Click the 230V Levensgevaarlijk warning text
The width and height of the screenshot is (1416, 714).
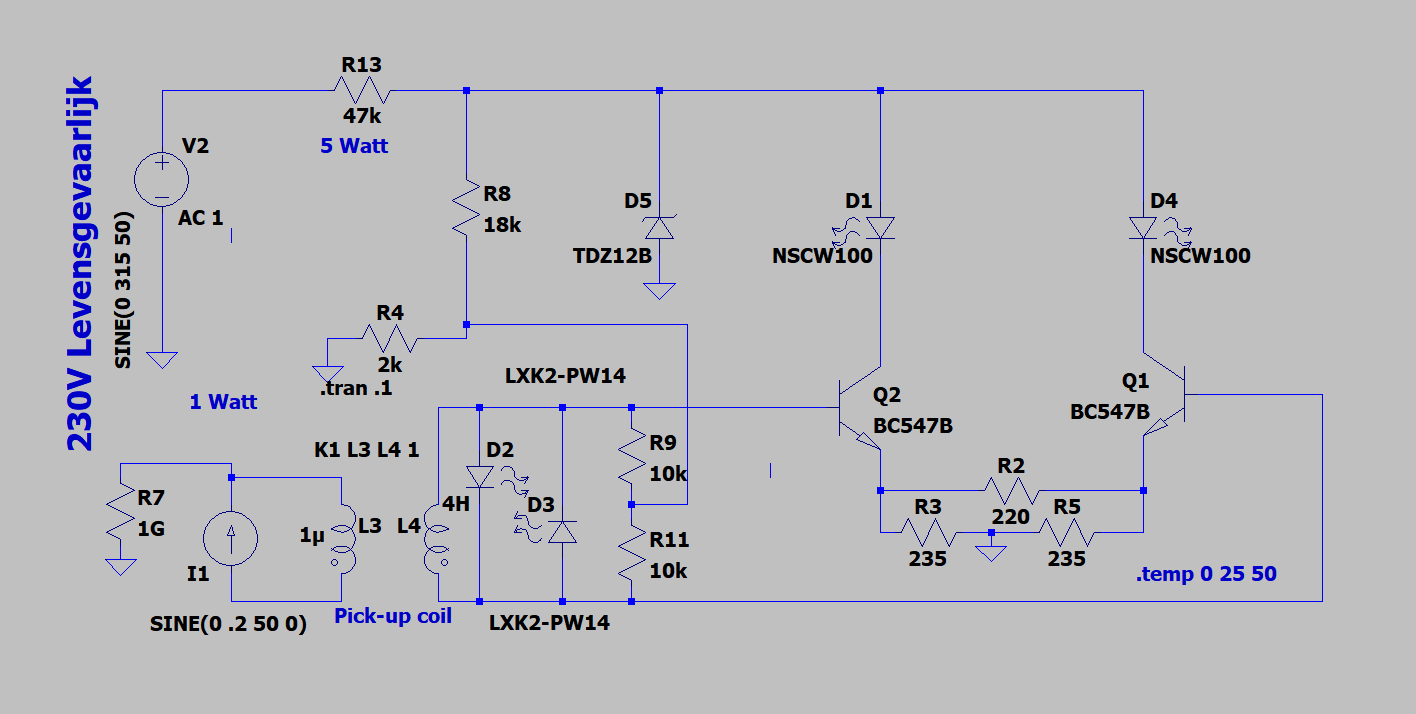tap(80, 263)
